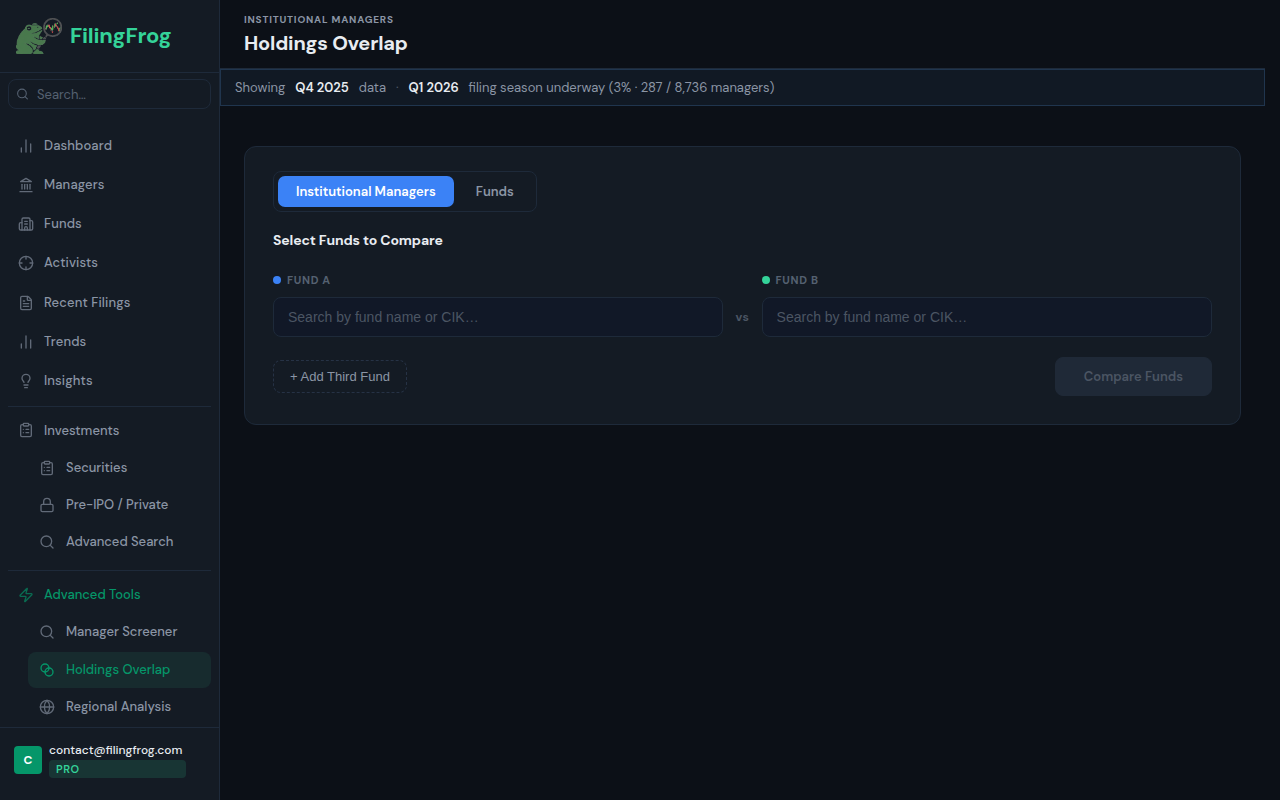This screenshot has height=800, width=1280.
Task: Click the Pre-IPO / Private lock icon
Action: coord(47,505)
